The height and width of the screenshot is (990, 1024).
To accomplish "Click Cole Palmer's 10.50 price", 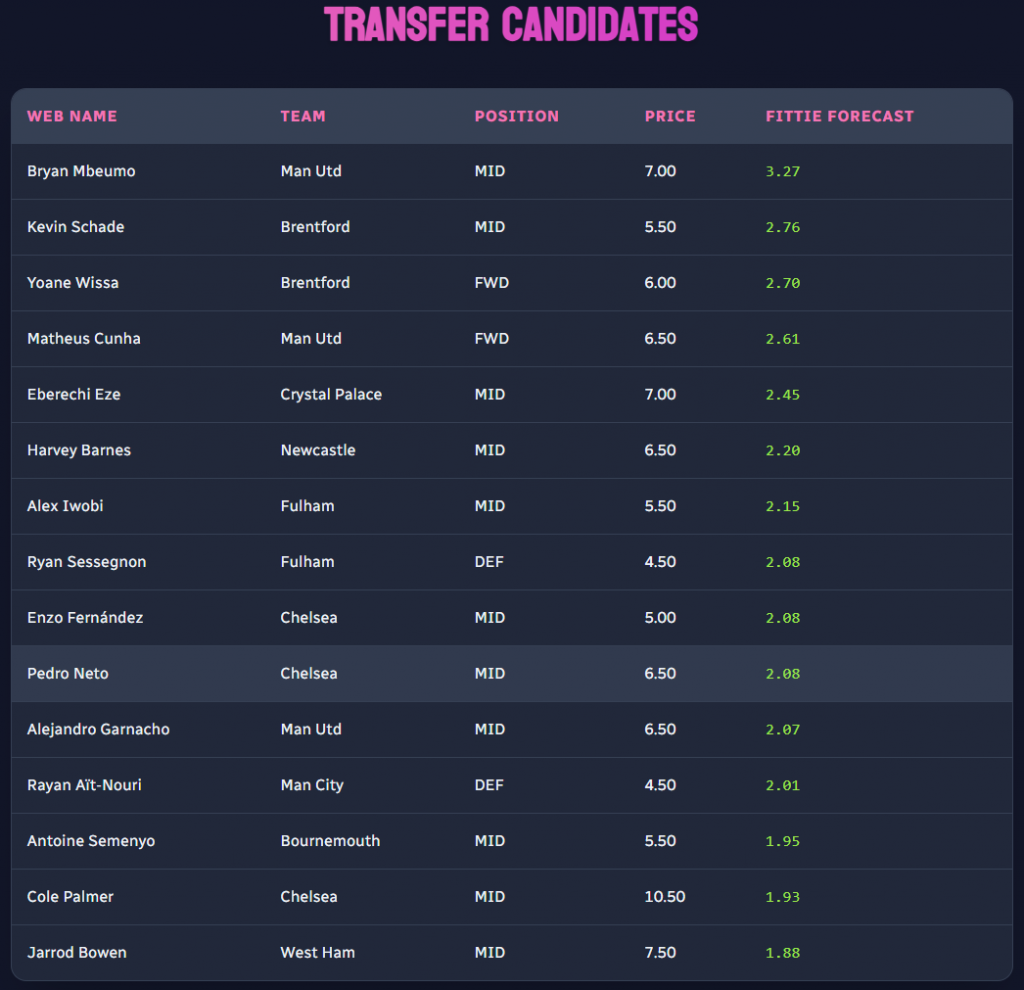I will 665,897.
